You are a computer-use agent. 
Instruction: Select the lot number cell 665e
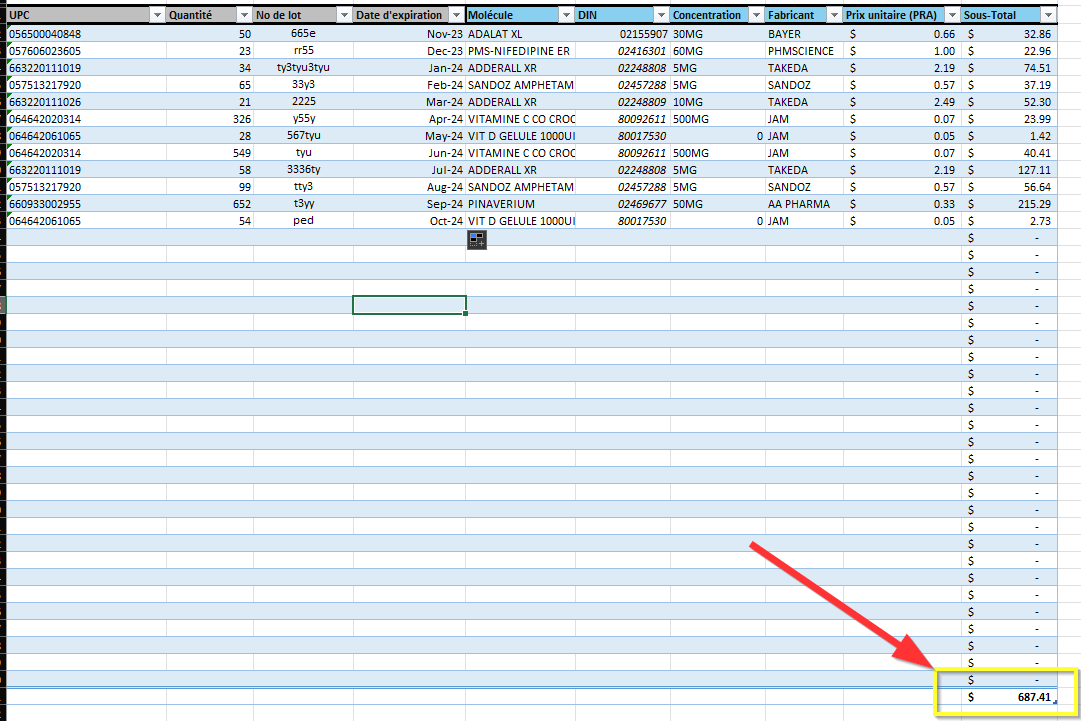pos(303,34)
